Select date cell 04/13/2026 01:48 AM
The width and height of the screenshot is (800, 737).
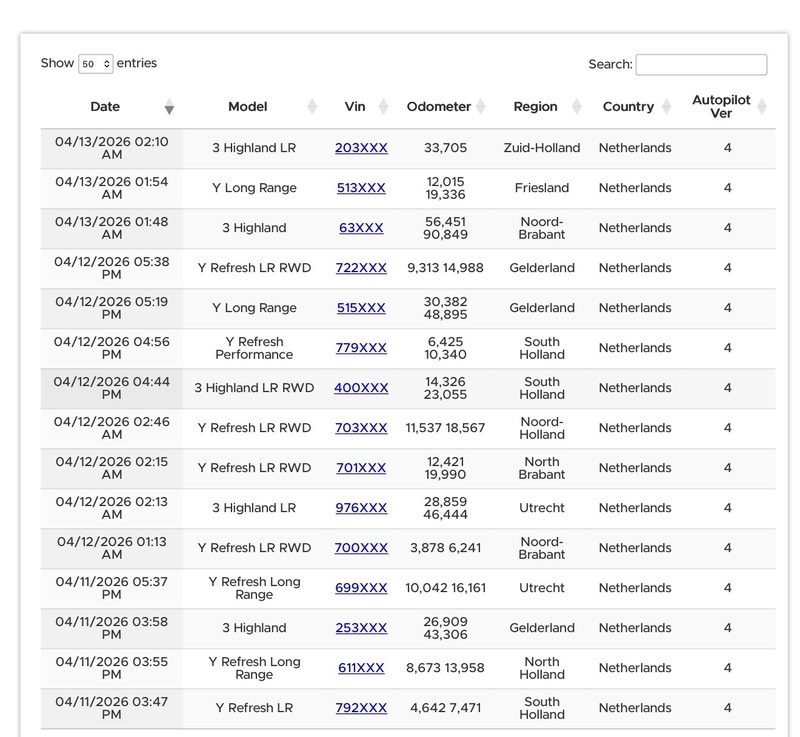(112, 228)
